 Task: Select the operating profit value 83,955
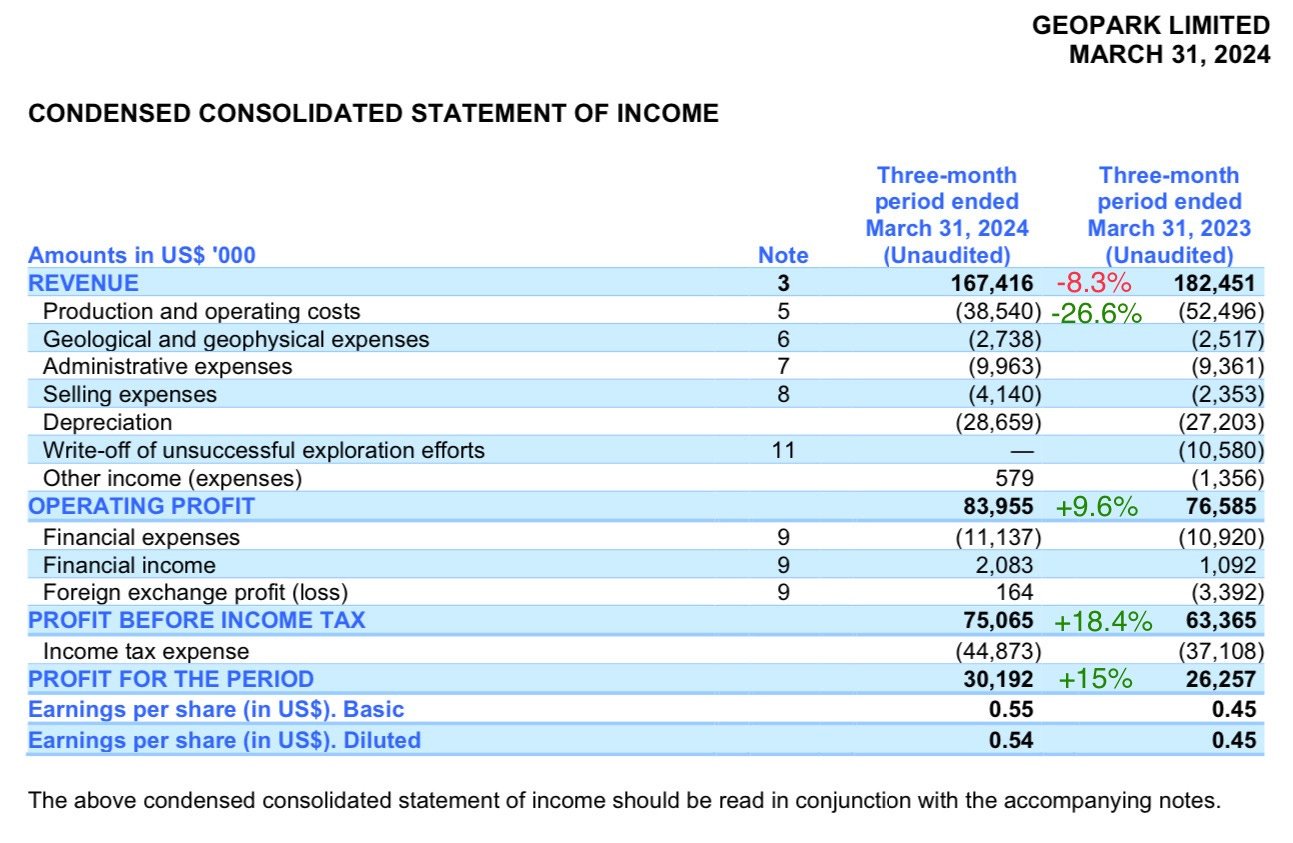(x=998, y=506)
